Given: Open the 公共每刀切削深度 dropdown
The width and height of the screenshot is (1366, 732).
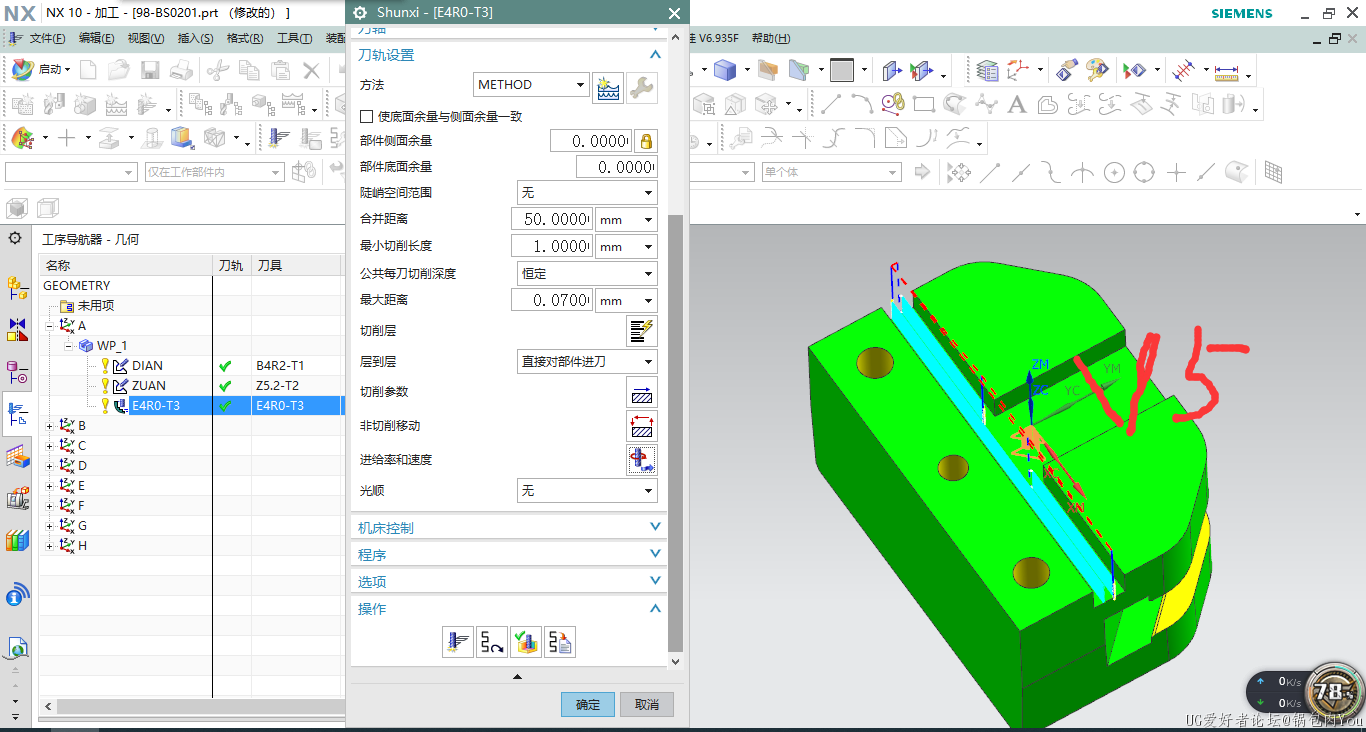Looking at the screenshot, I should pos(587,273).
